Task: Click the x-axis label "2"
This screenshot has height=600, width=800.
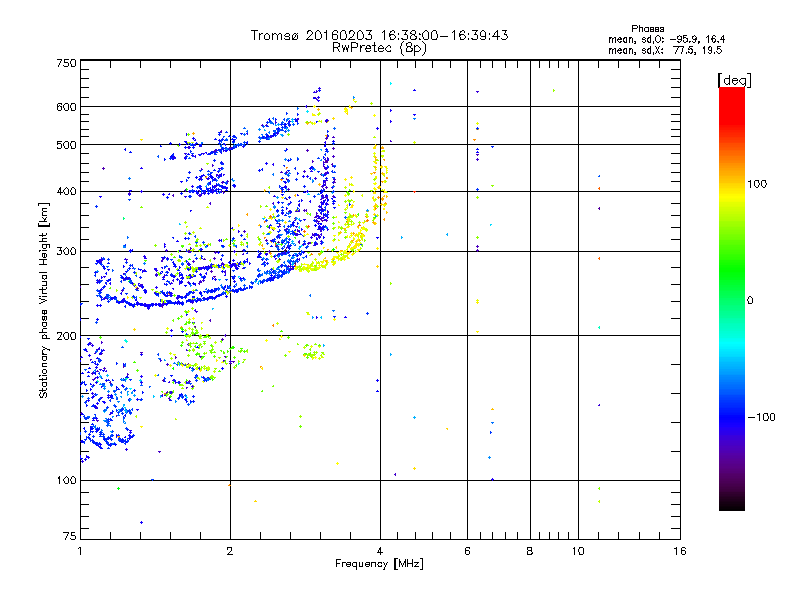Action: [230, 551]
